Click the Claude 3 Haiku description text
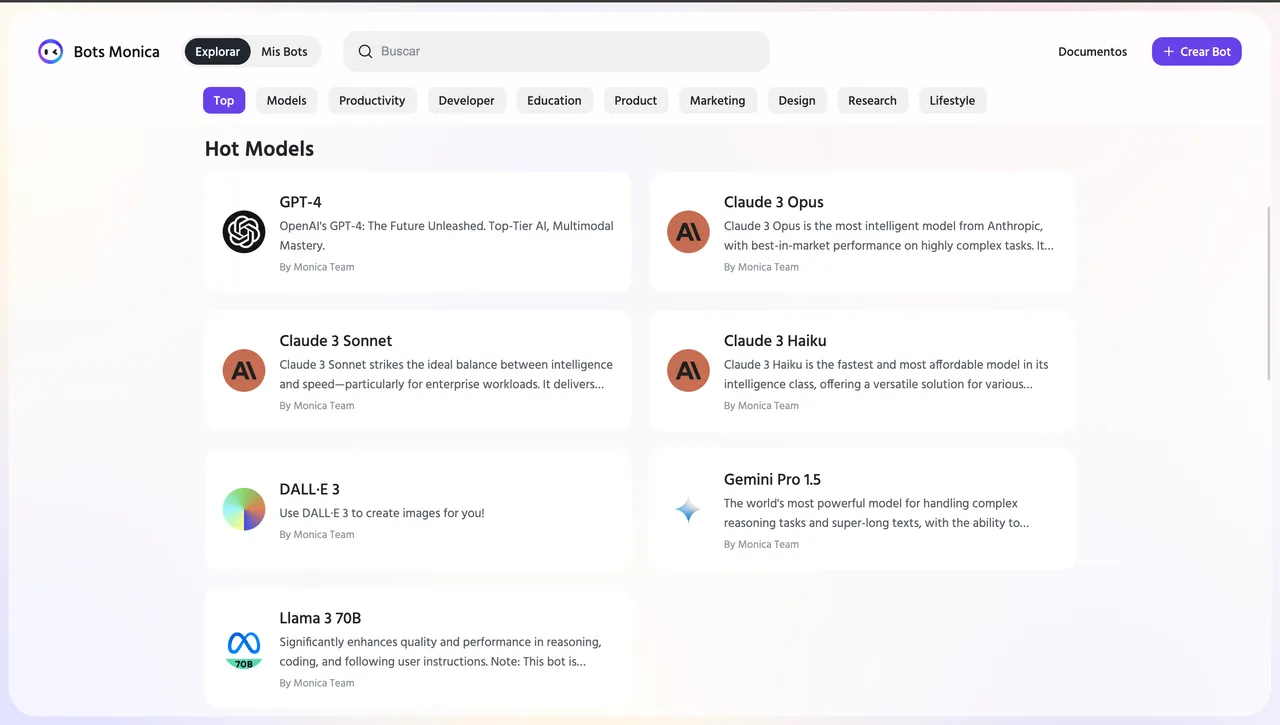Viewport: 1280px width, 725px height. coord(886,374)
